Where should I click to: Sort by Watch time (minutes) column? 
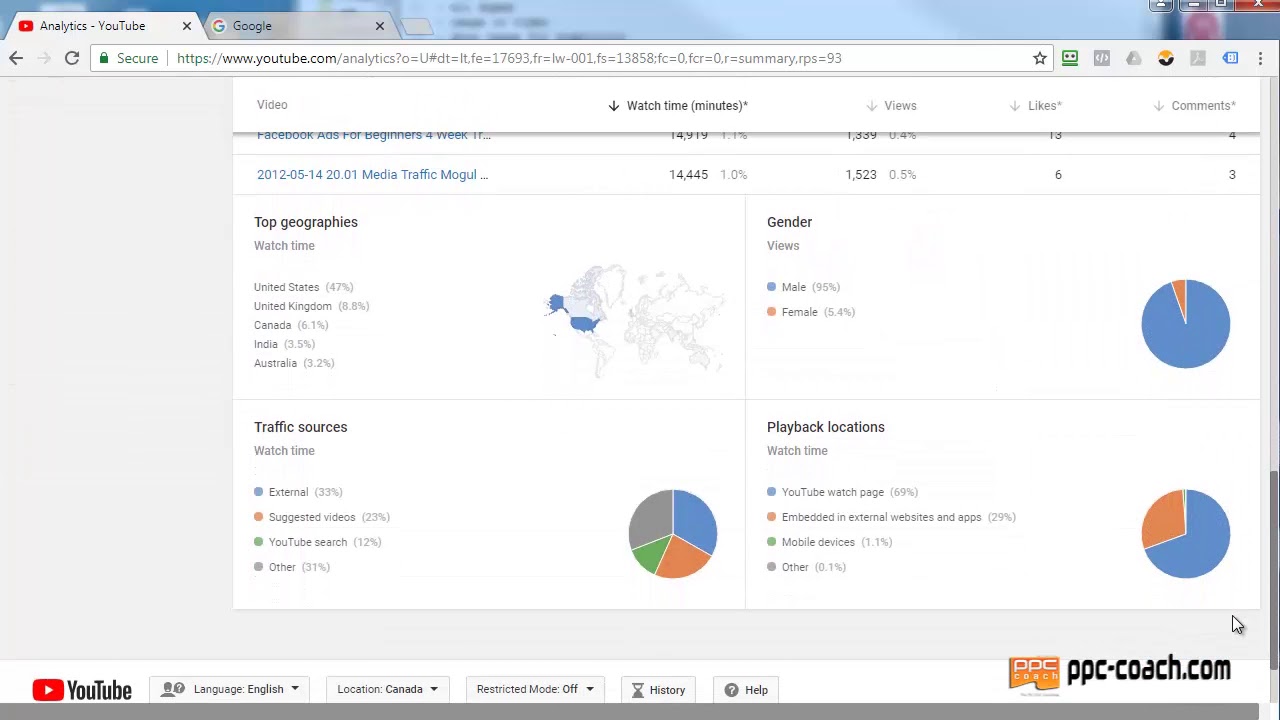pyautogui.click(x=678, y=105)
